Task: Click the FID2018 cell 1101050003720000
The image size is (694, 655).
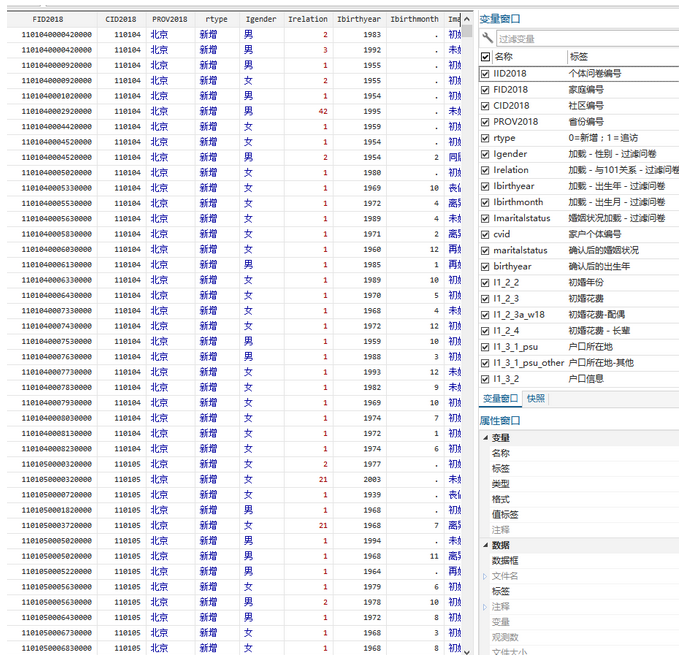Action: pos(52,525)
